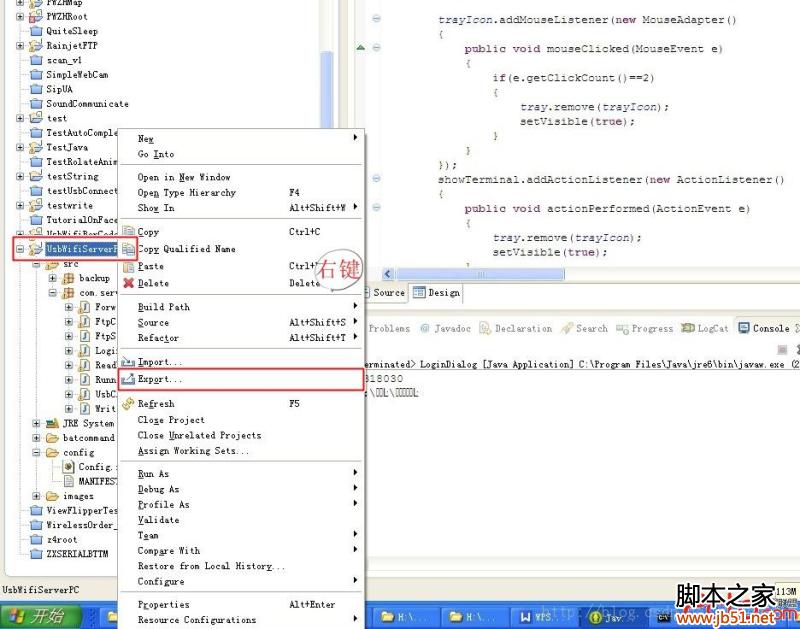
Task: Click the Import icon in context menu
Action: (x=127, y=362)
